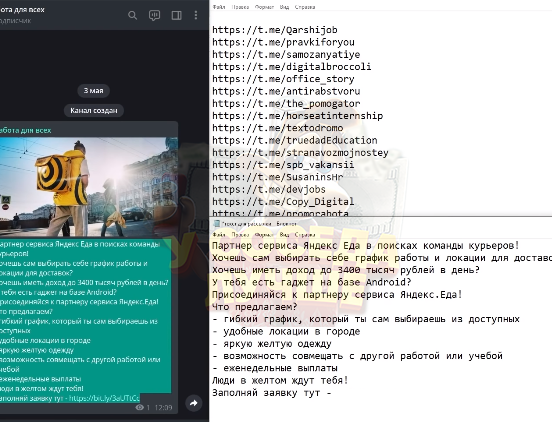Image resolution: width=552 pixels, height=422 pixels.
Task: Click the line https://t.me/stranavozmojnostey
Action: coord(300,153)
